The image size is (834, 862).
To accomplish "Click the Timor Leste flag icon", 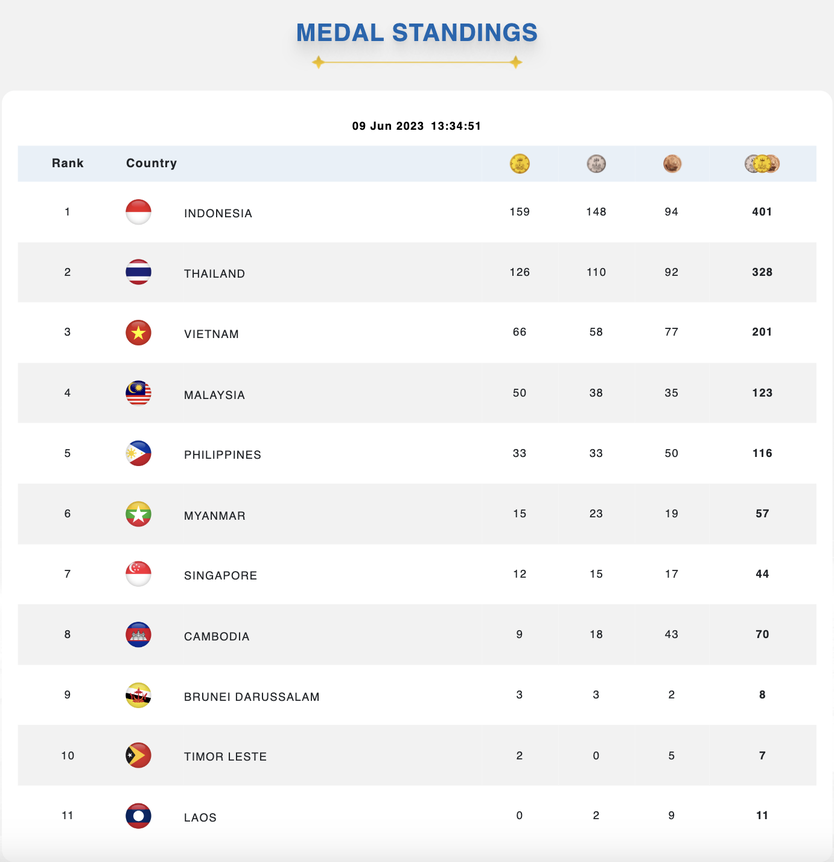I will pos(139,755).
